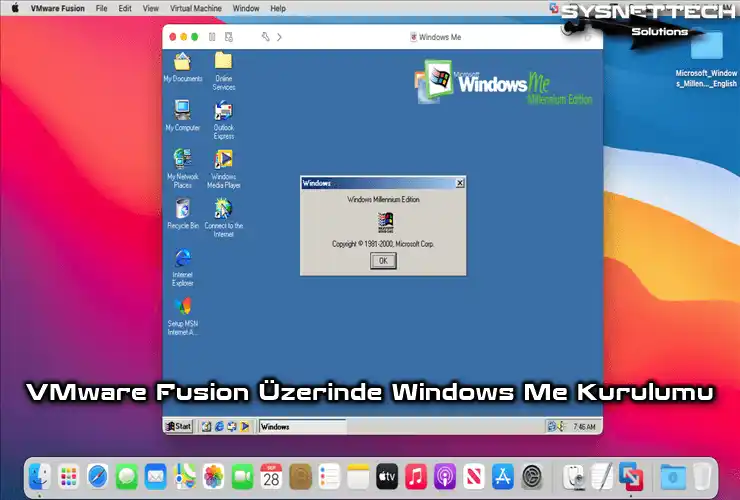Select the Windows taskbar button

point(303,427)
